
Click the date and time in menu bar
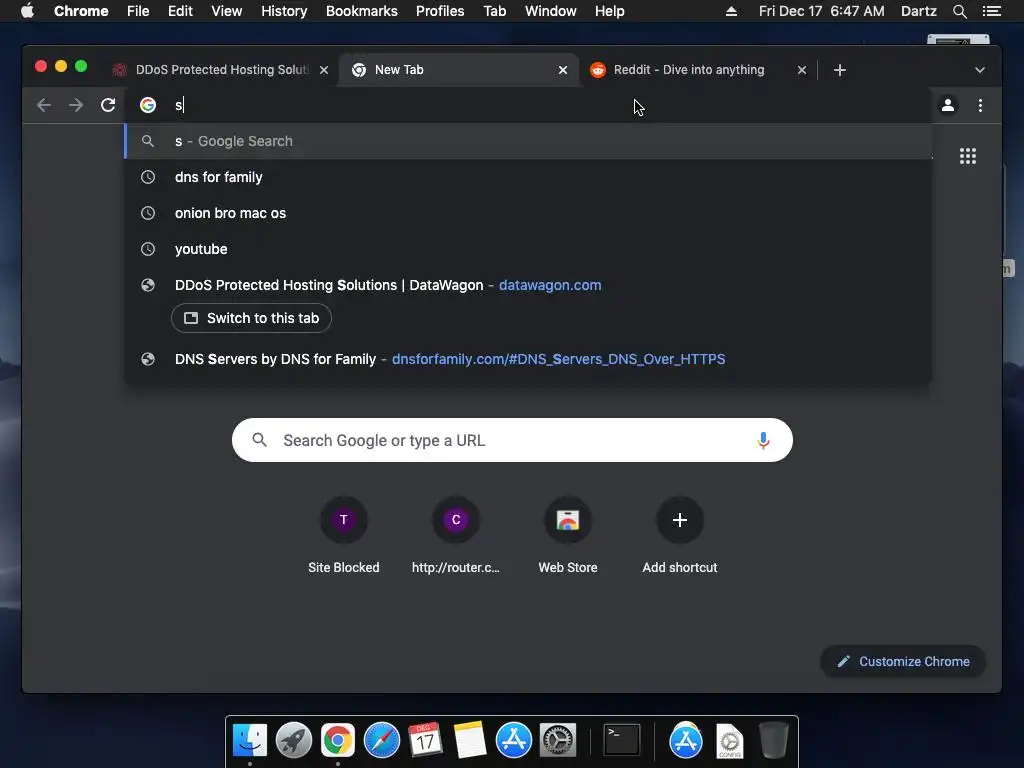point(822,11)
